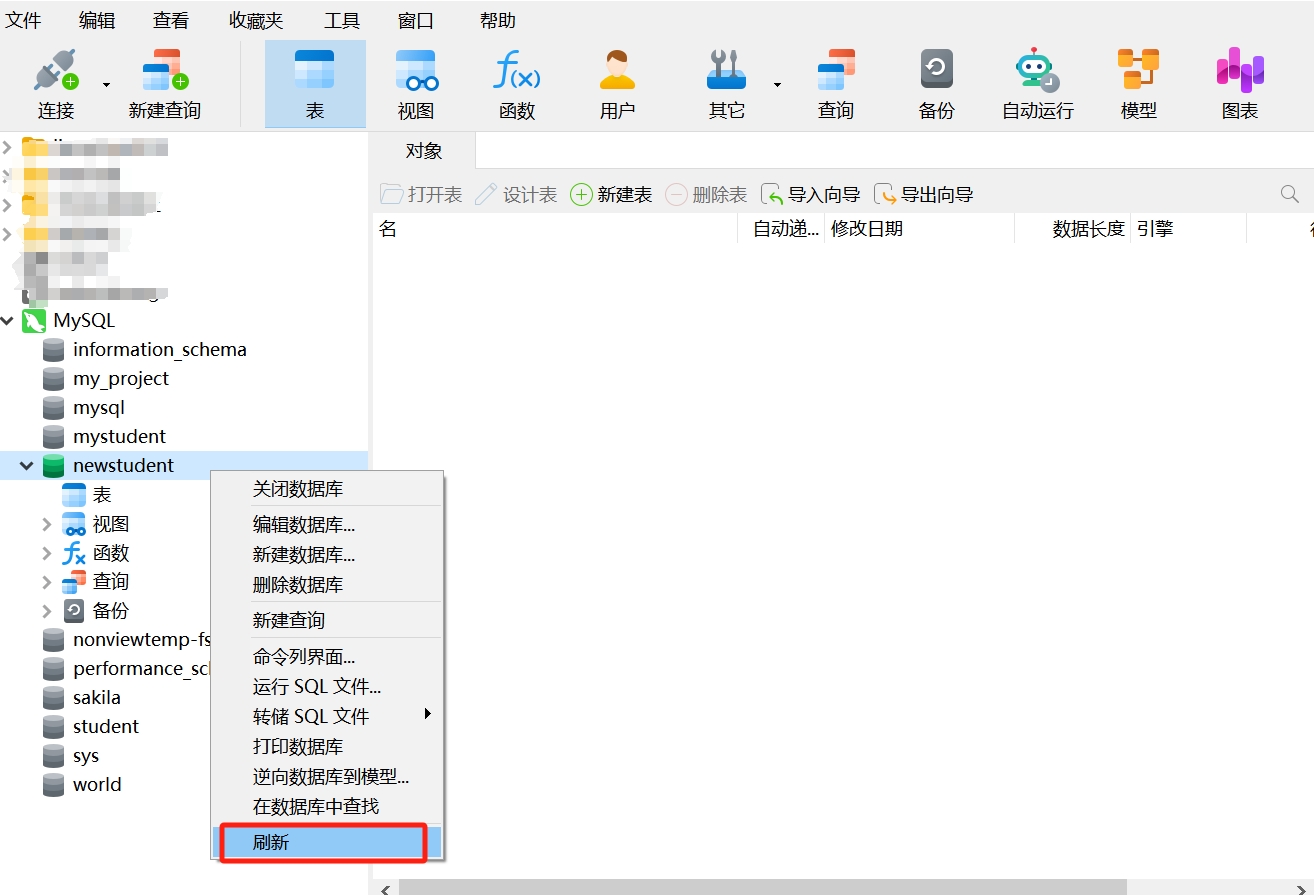The width and height of the screenshot is (1314, 895).
Task: Click the 连接 connection icon in toolbar
Action: [x=56, y=72]
